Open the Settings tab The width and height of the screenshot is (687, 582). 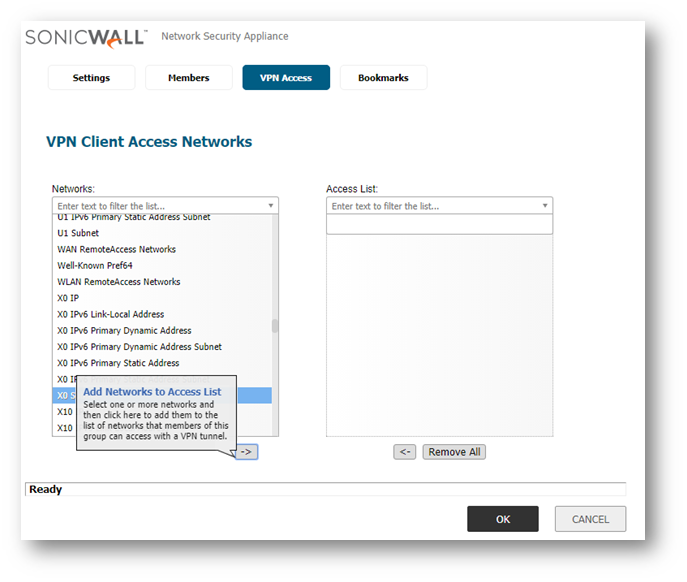click(x=91, y=78)
